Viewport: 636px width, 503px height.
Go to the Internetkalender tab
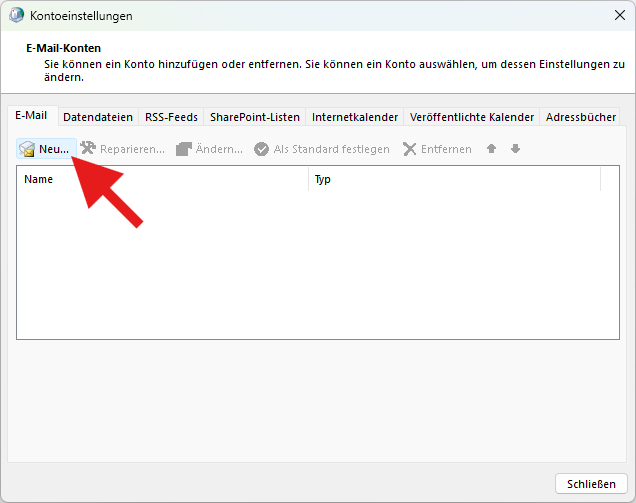pyautogui.click(x=355, y=117)
